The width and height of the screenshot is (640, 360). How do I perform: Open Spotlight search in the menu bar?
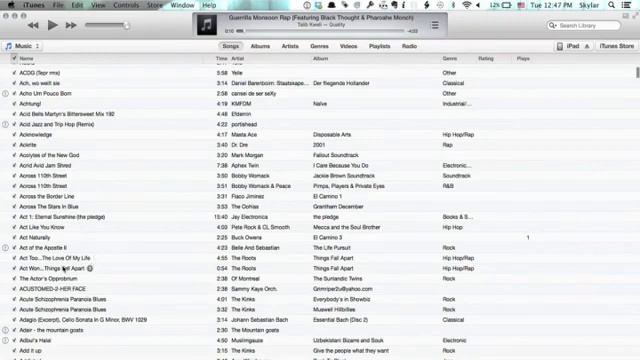pos(611,5)
